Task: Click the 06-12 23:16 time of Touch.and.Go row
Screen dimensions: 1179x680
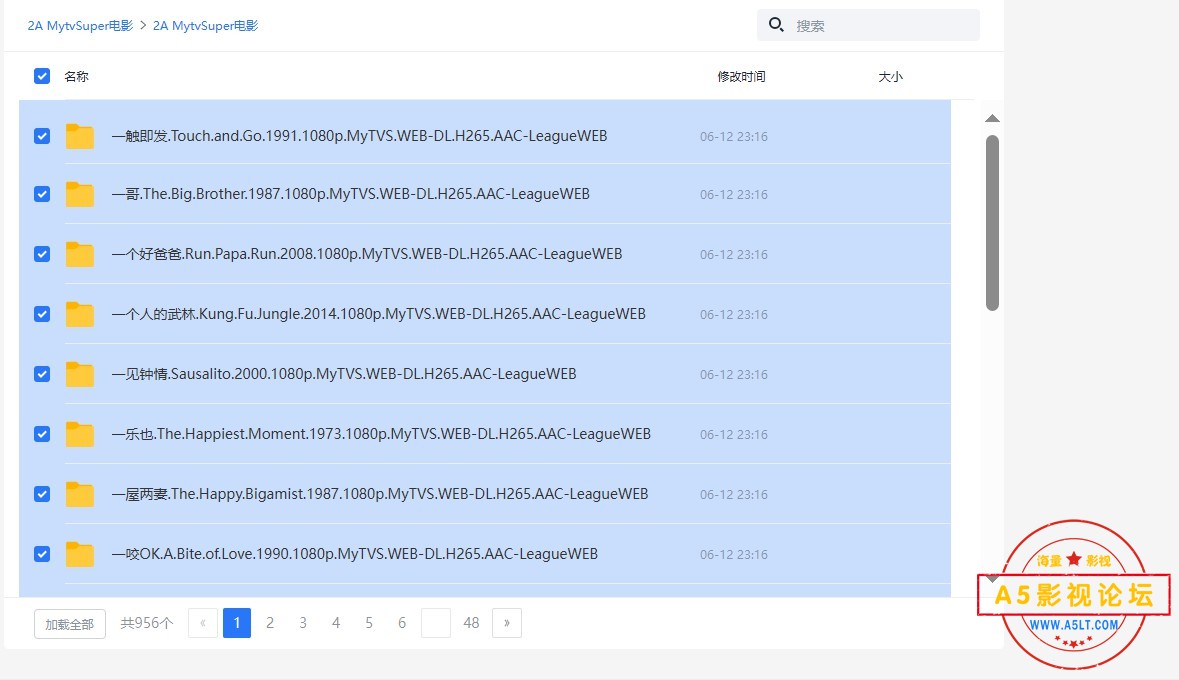Action: (734, 137)
